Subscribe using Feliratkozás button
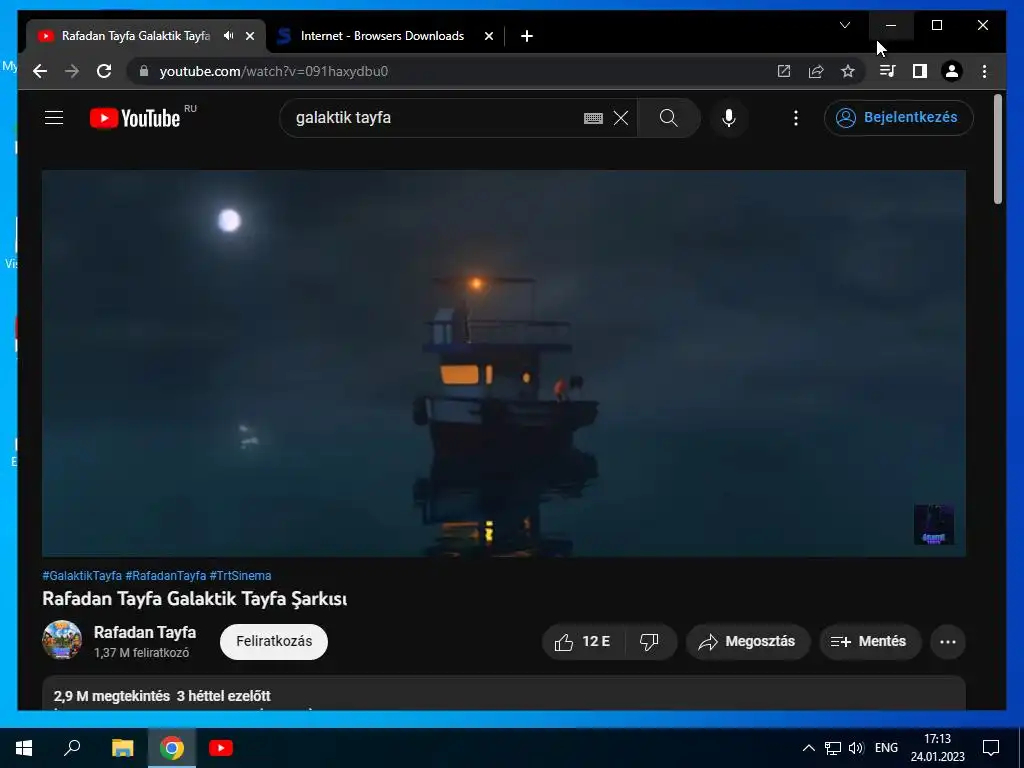 click(x=274, y=641)
